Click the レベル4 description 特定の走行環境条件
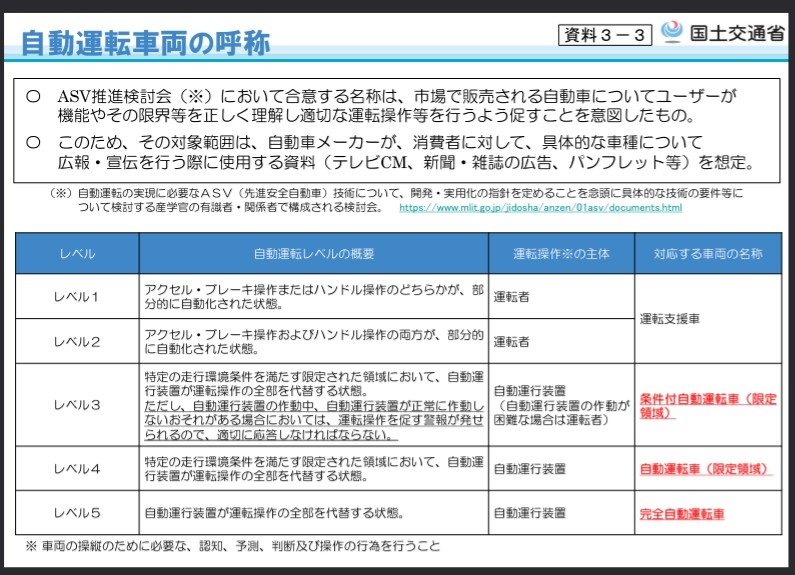This screenshot has width=795, height=575. pos(314,469)
